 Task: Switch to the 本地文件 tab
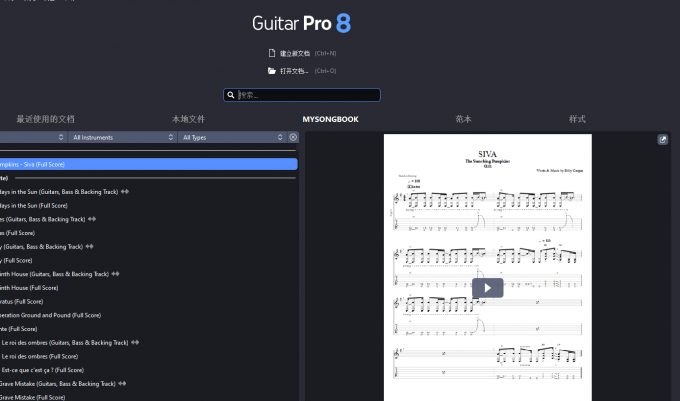(x=188, y=119)
